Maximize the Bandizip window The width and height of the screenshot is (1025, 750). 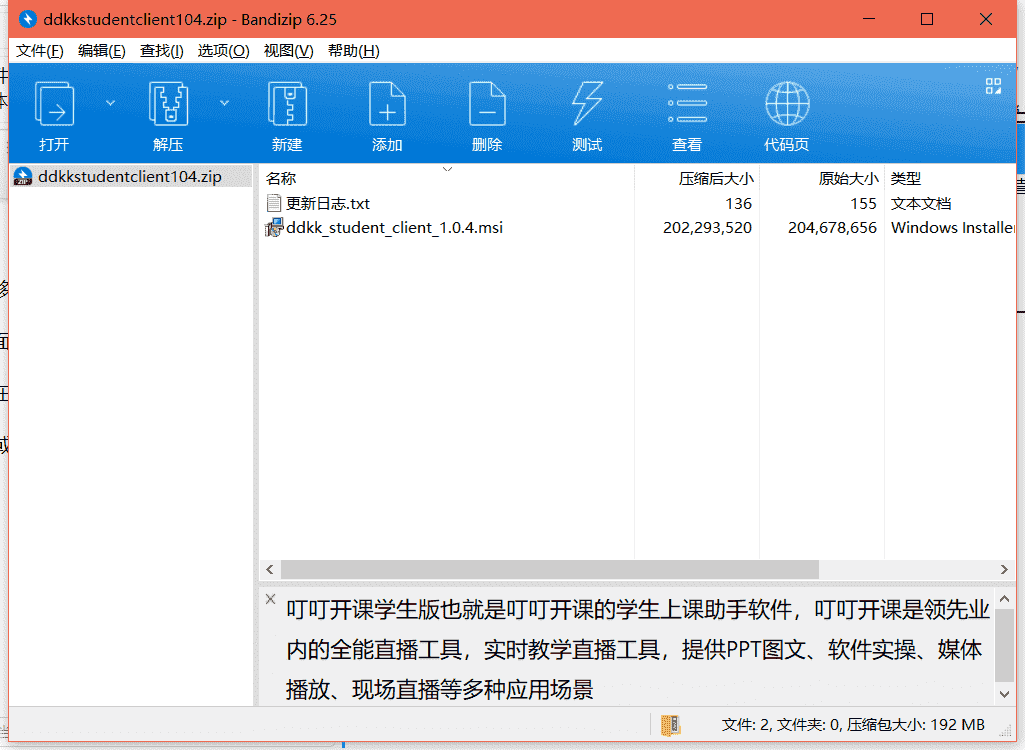tap(927, 19)
